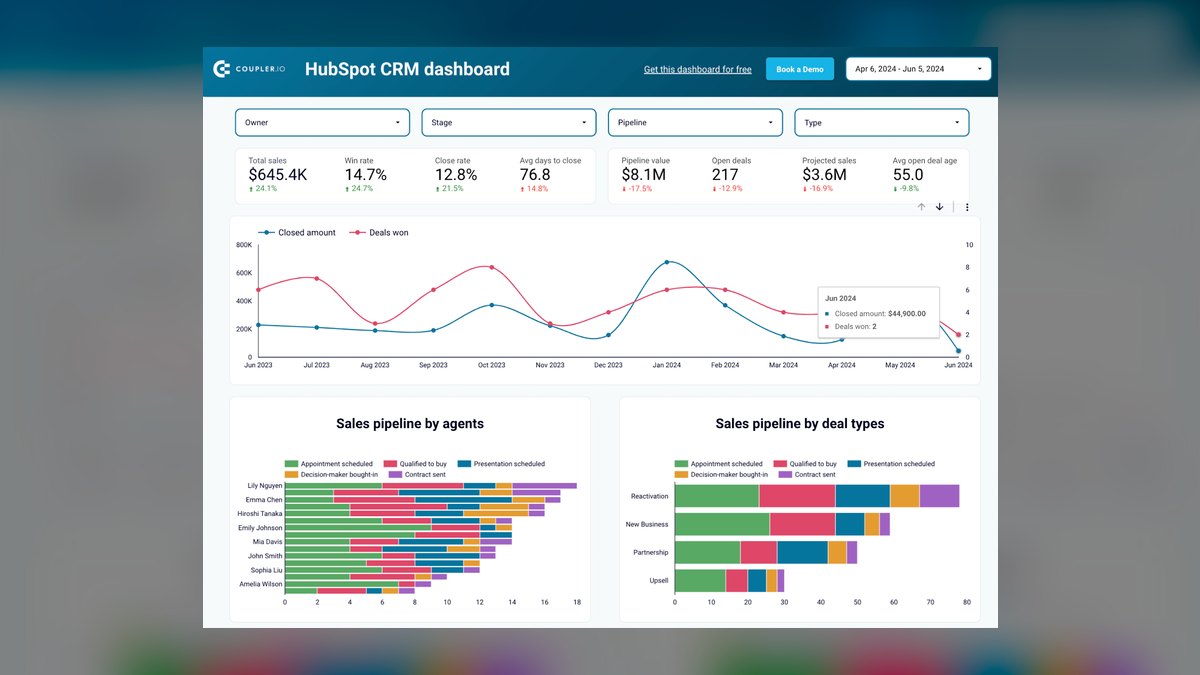Click the Projected sales value $3.6M
The image size is (1200, 675).
[x=825, y=174]
